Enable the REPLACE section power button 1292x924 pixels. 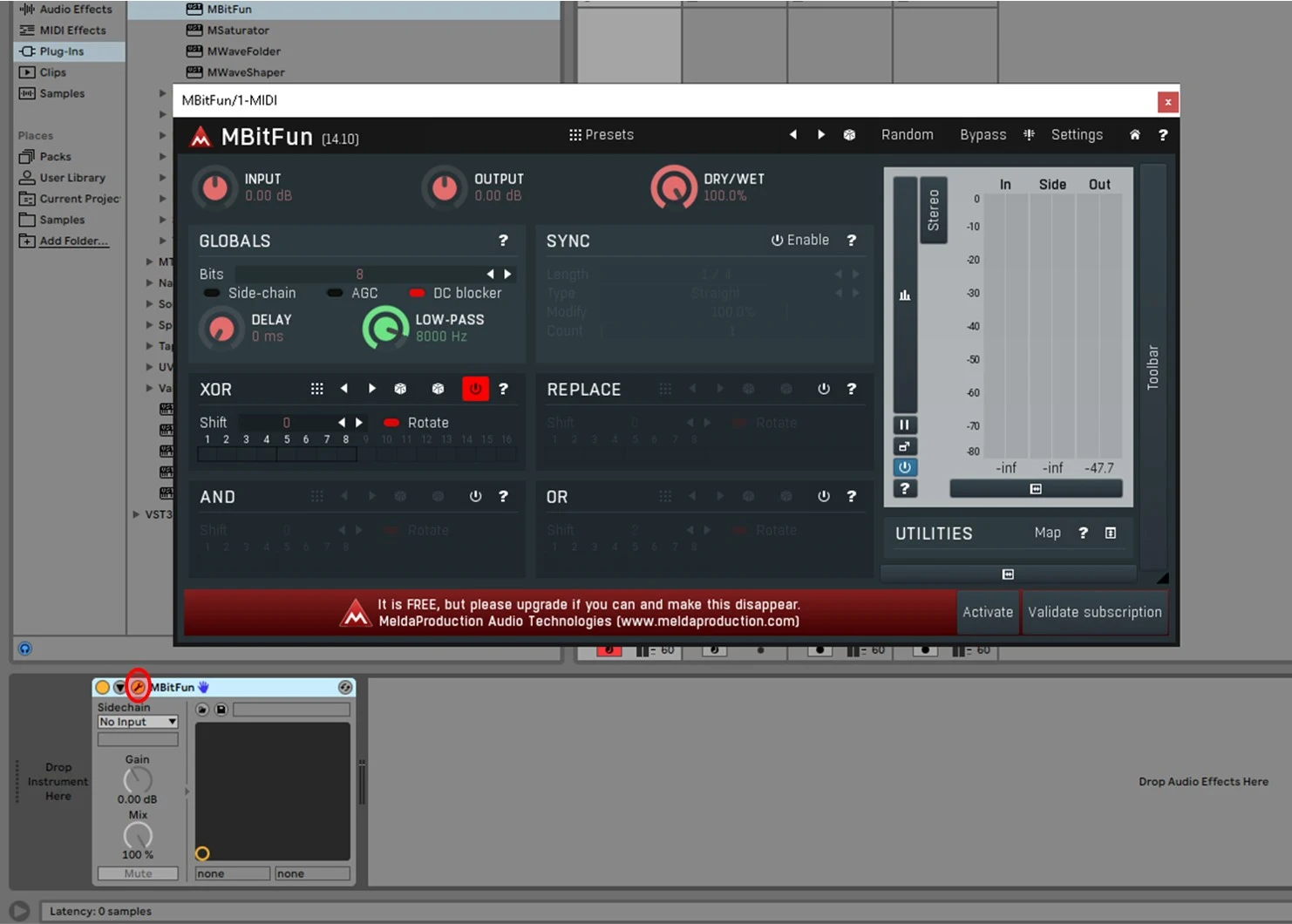[x=824, y=389]
